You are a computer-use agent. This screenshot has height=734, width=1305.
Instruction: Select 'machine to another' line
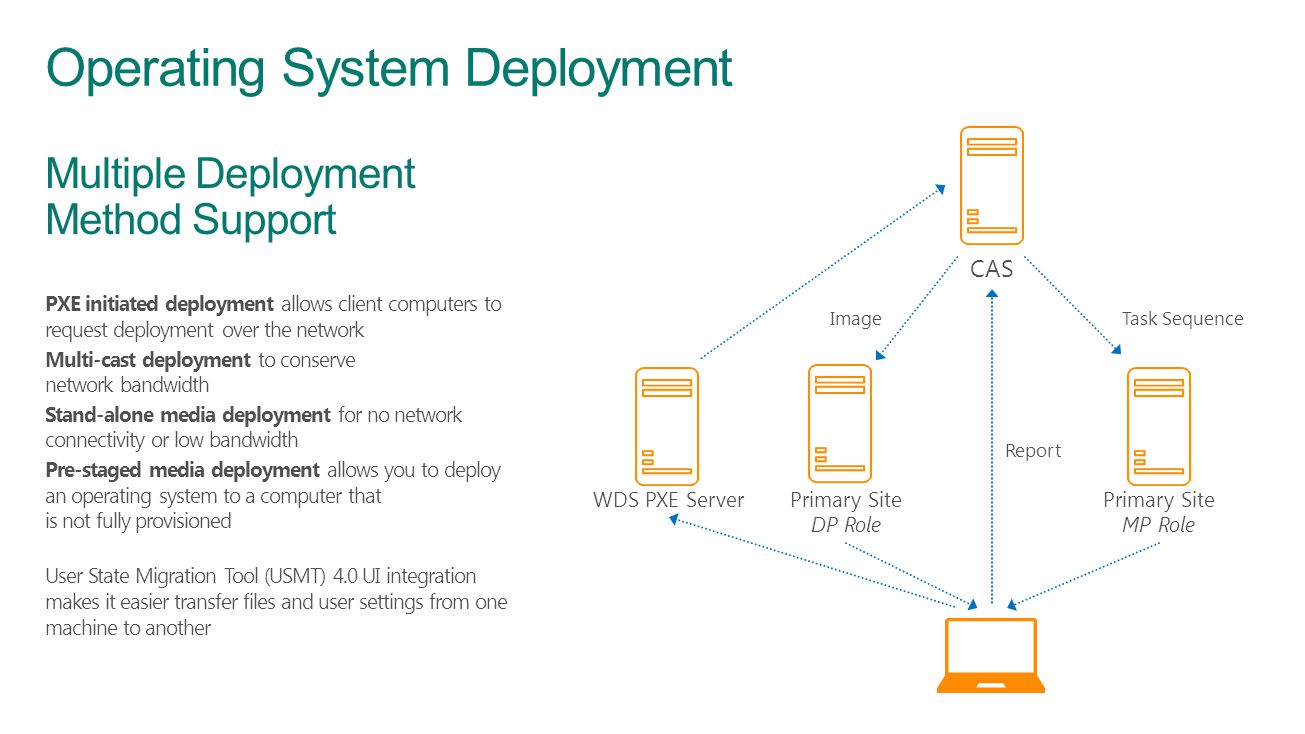[128, 628]
